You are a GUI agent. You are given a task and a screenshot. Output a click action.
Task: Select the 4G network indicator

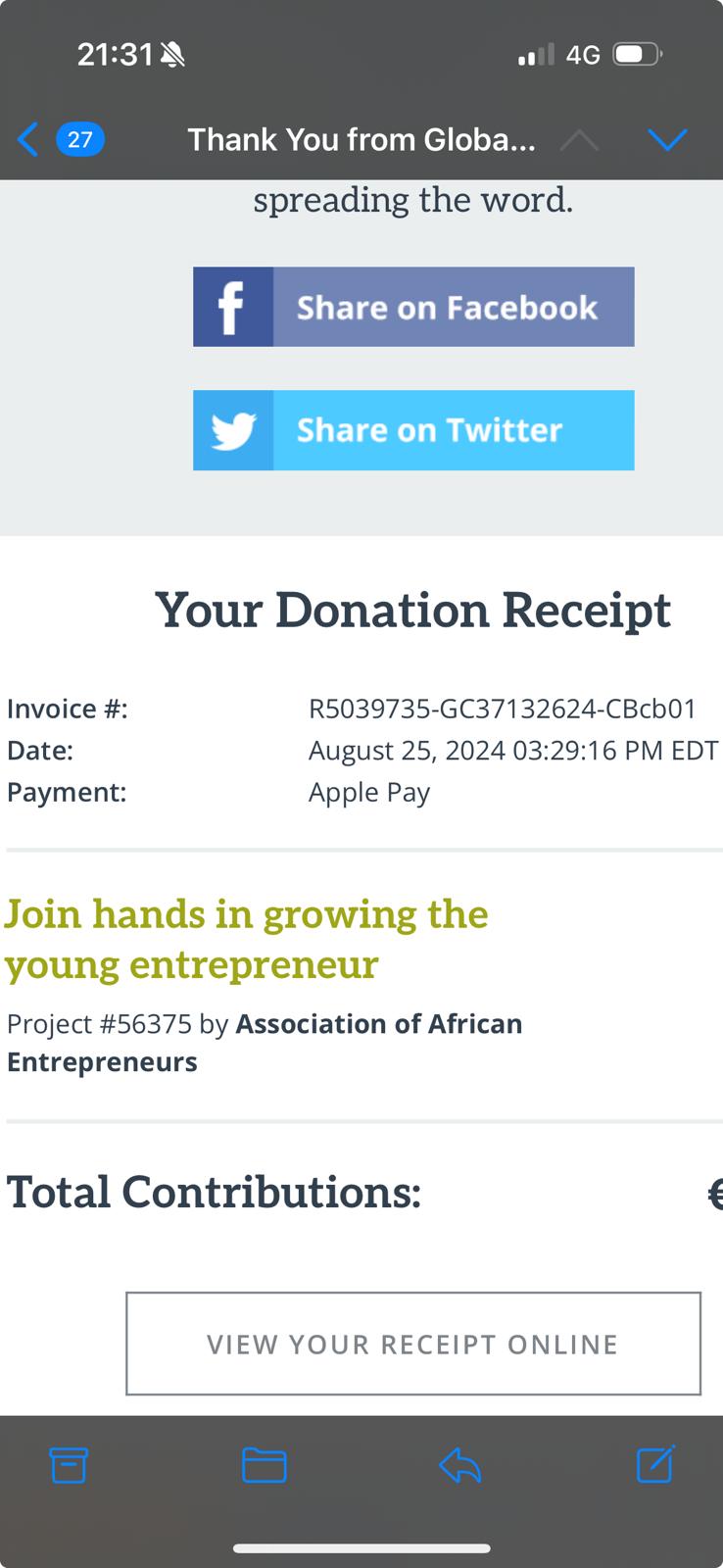pos(584,55)
